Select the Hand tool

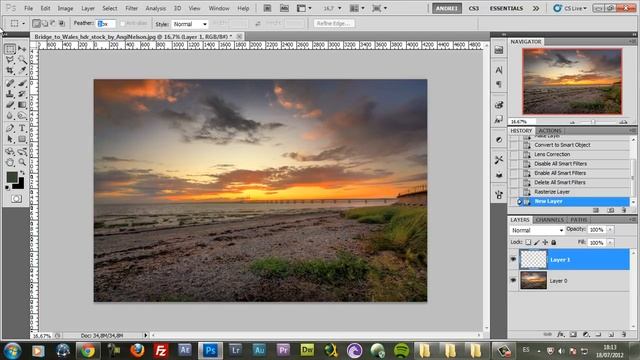(10, 162)
